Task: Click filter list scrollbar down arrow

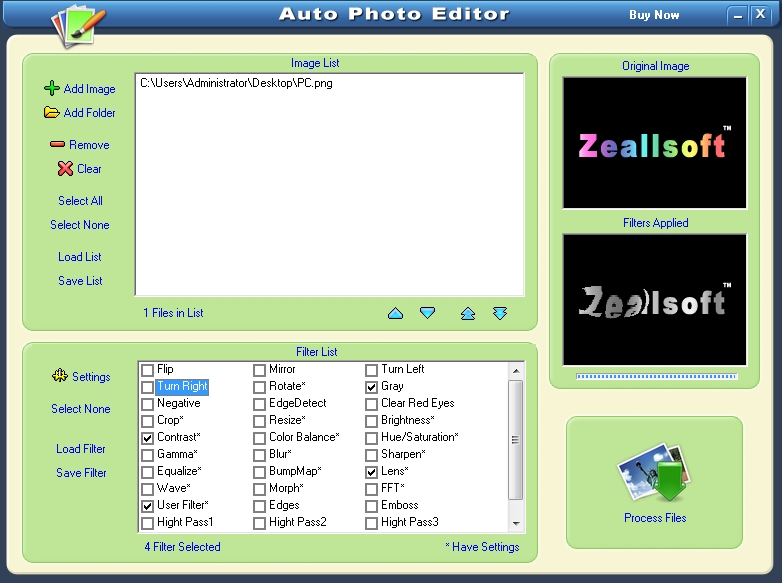Action: tap(516, 523)
